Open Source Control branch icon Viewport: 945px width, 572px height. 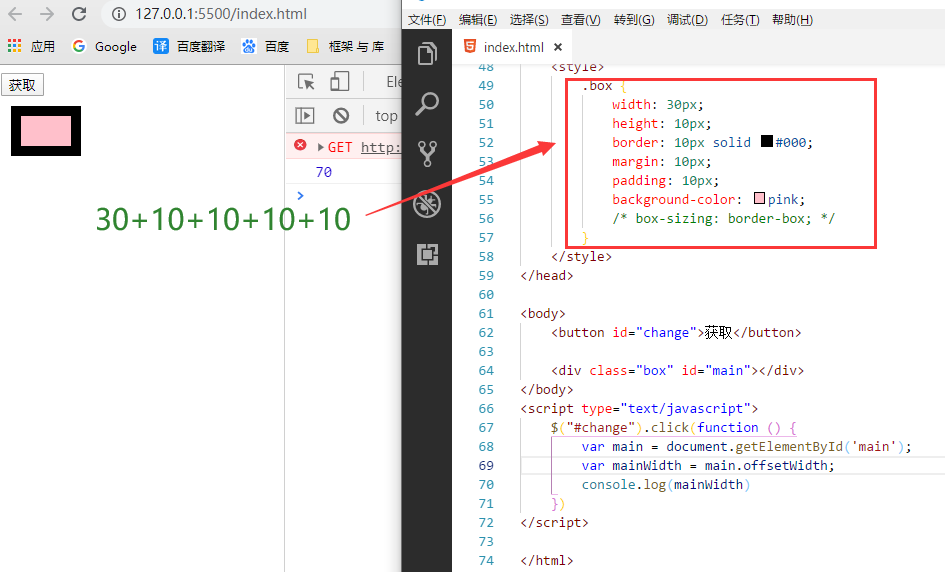pos(427,154)
